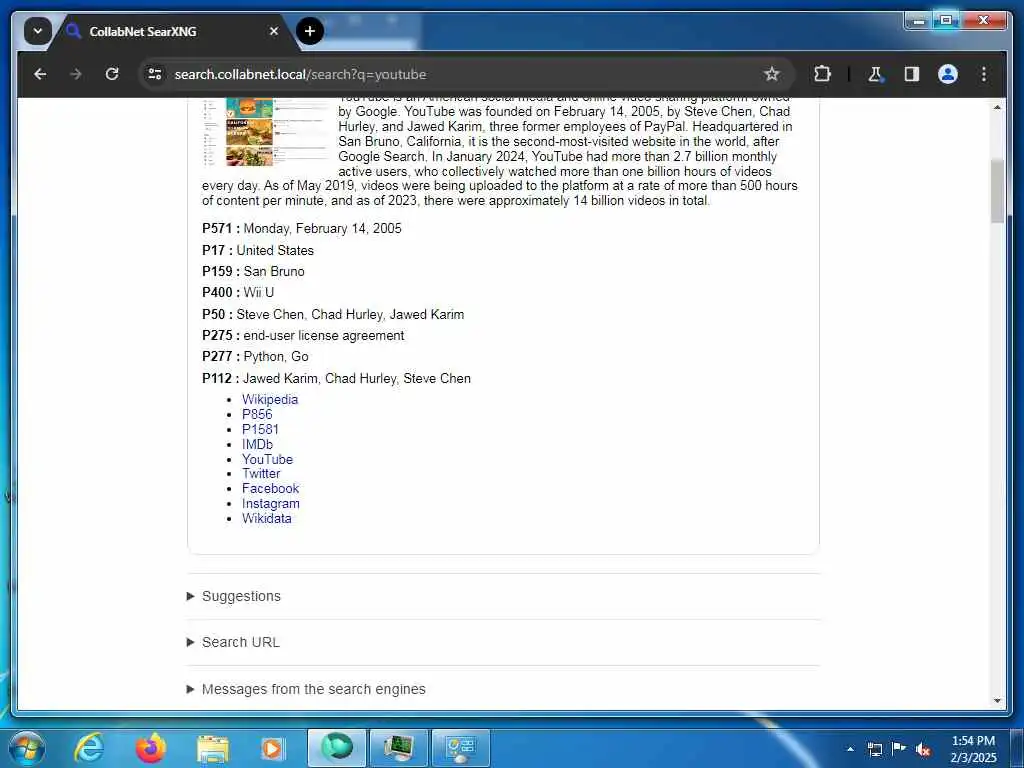Open the taskbar clock and date

click(x=973, y=749)
